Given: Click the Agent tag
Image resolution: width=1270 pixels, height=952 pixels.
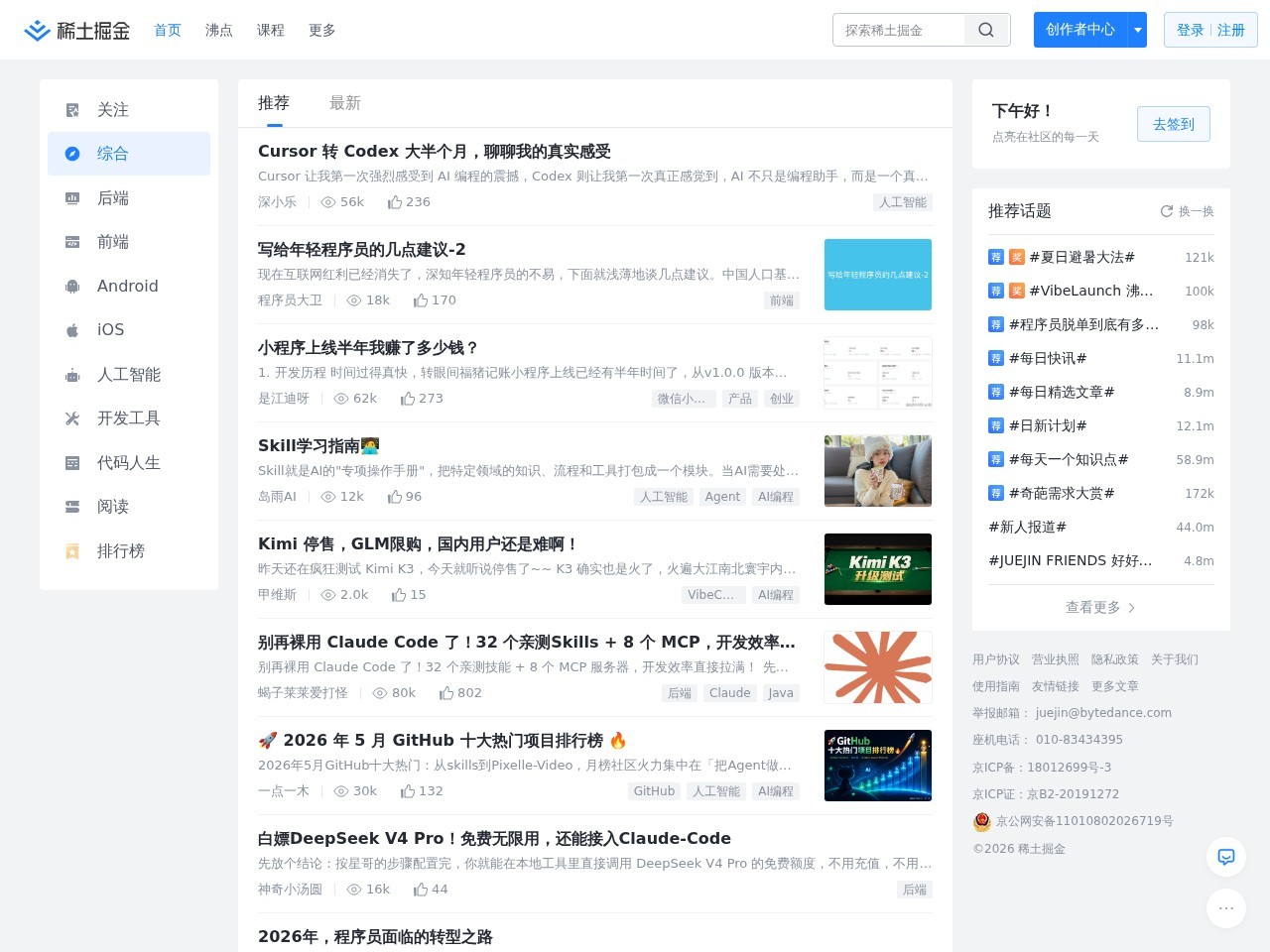Looking at the screenshot, I should pyautogui.click(x=722, y=497).
